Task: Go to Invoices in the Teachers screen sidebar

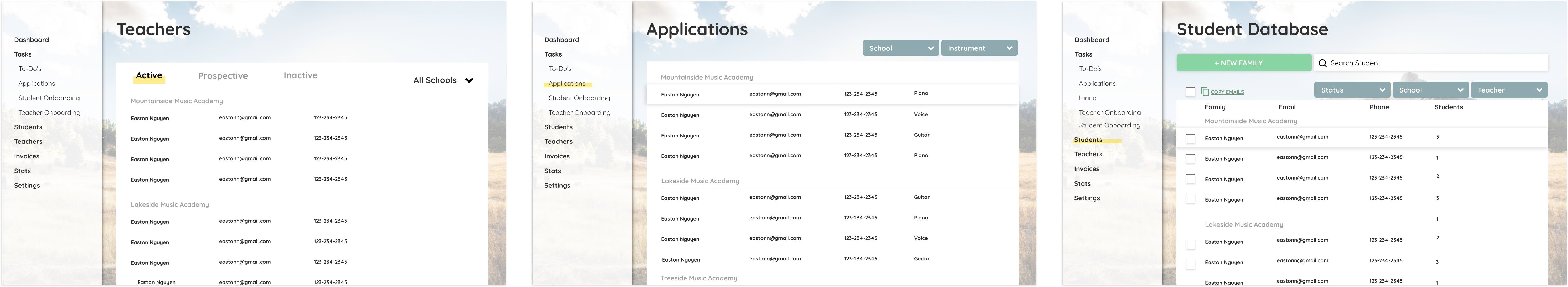Action: 27,157
